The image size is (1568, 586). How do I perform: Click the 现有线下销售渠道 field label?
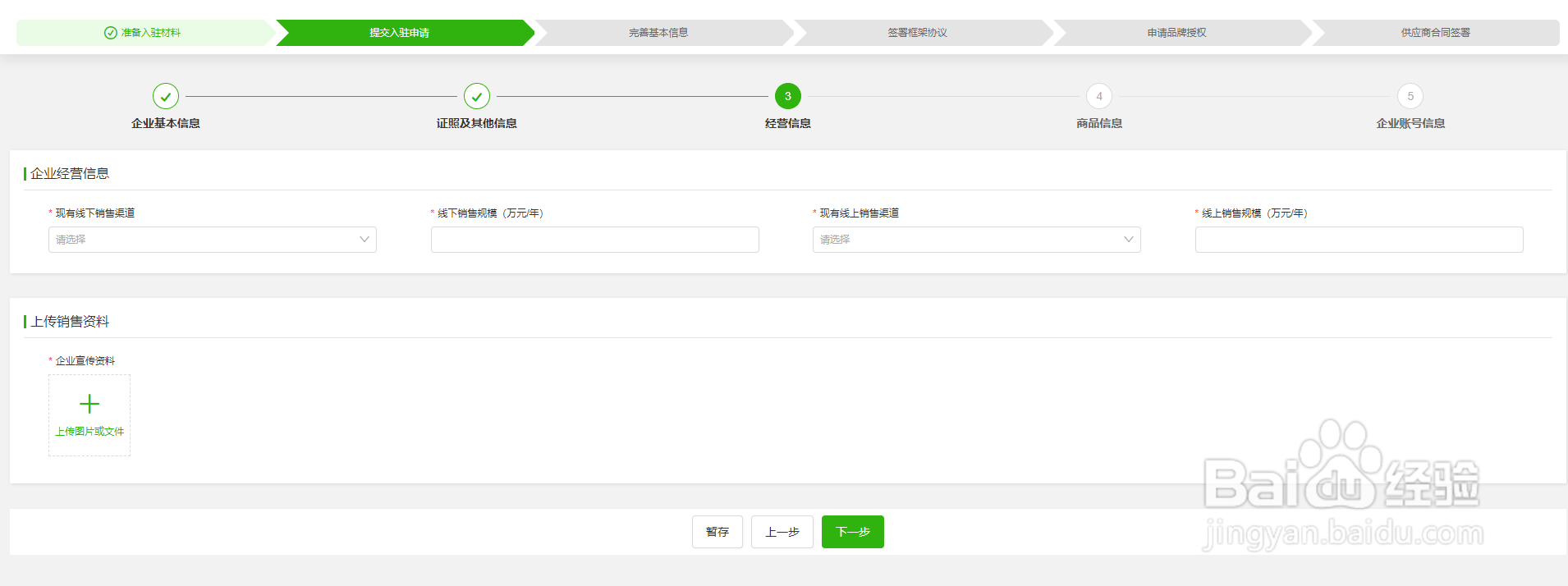95,213
